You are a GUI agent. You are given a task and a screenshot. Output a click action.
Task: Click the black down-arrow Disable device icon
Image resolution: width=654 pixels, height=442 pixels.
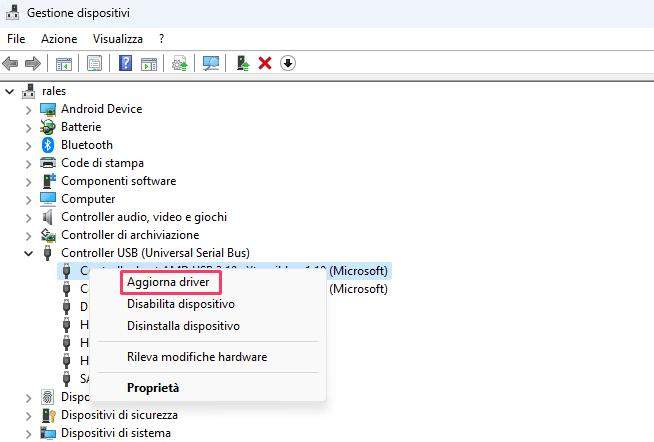coord(288,63)
